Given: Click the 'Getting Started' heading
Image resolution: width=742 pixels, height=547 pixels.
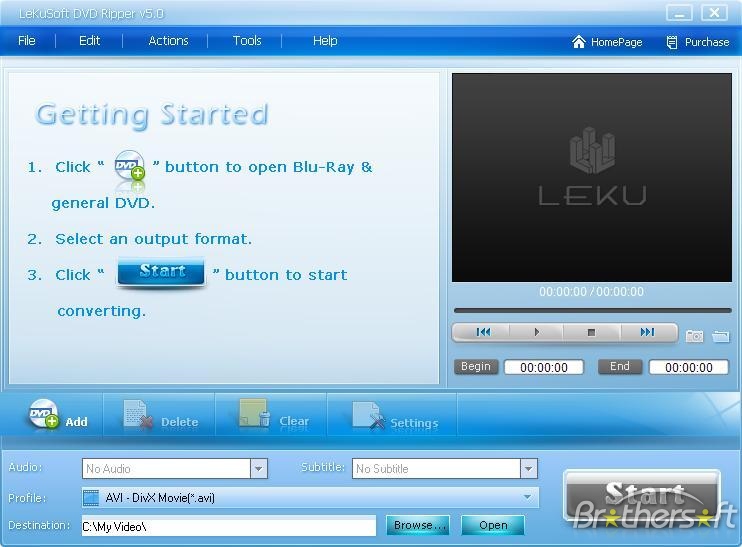Looking at the screenshot, I should pos(152,115).
